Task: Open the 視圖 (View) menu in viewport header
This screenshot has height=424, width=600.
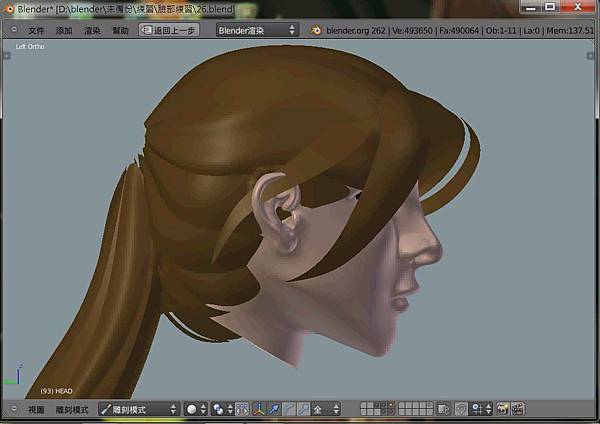Action: 37,409
